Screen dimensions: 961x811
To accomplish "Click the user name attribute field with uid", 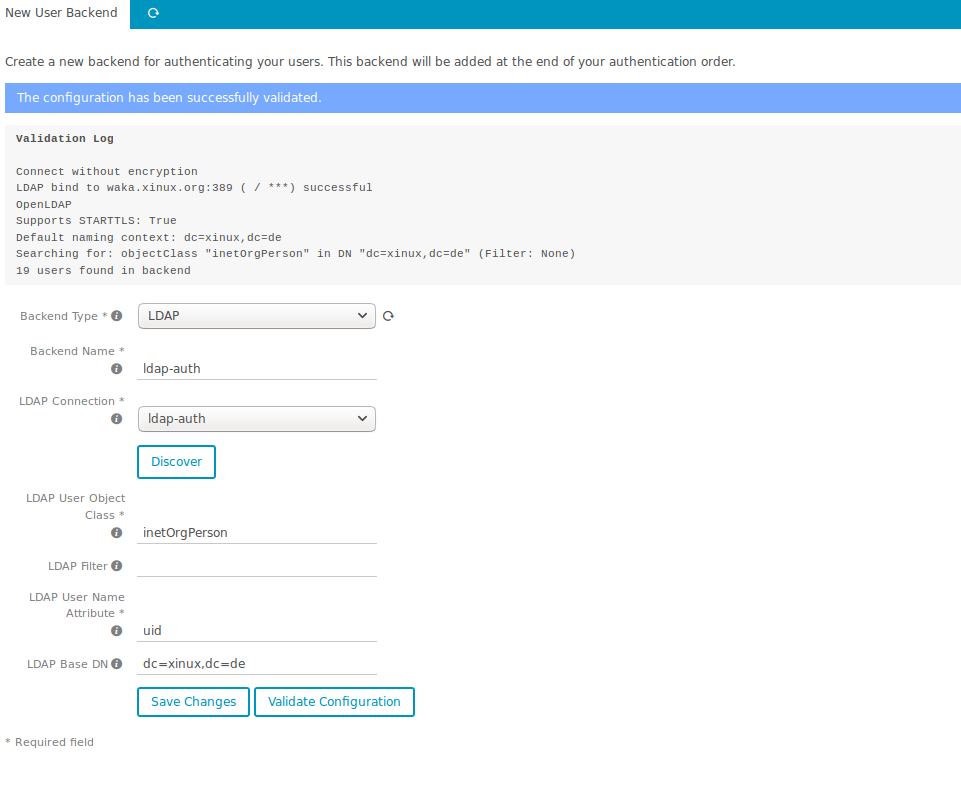I will coord(256,631).
